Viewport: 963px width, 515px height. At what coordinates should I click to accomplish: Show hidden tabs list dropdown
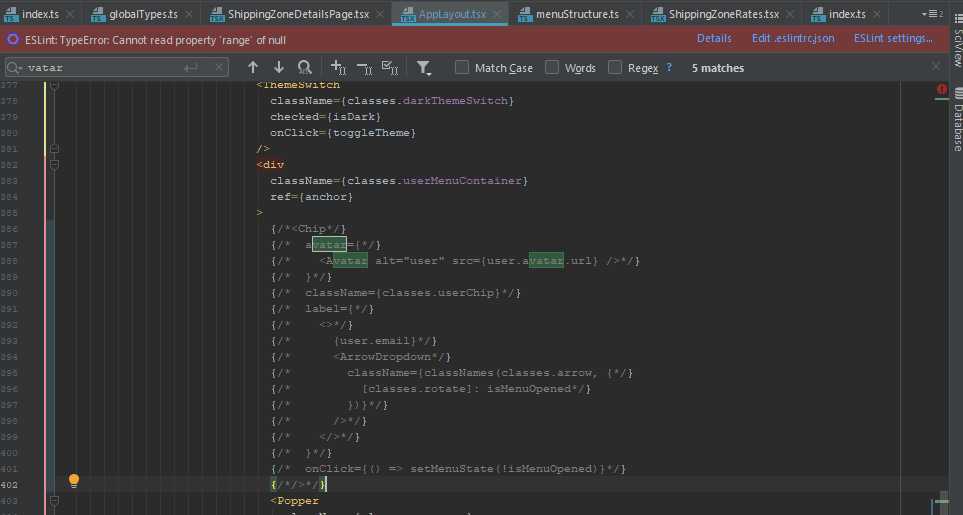(932, 14)
